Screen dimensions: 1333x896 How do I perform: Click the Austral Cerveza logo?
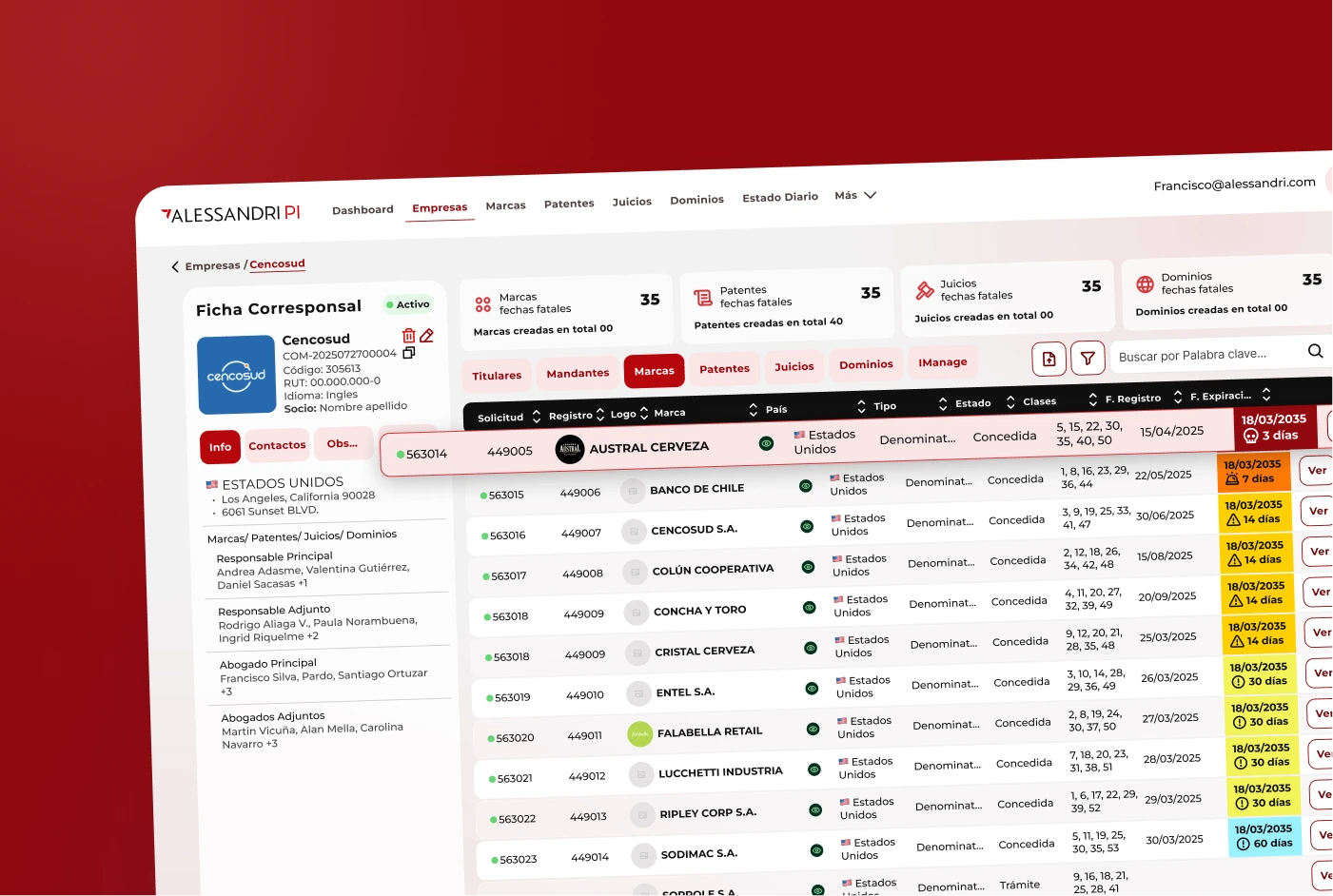570,449
